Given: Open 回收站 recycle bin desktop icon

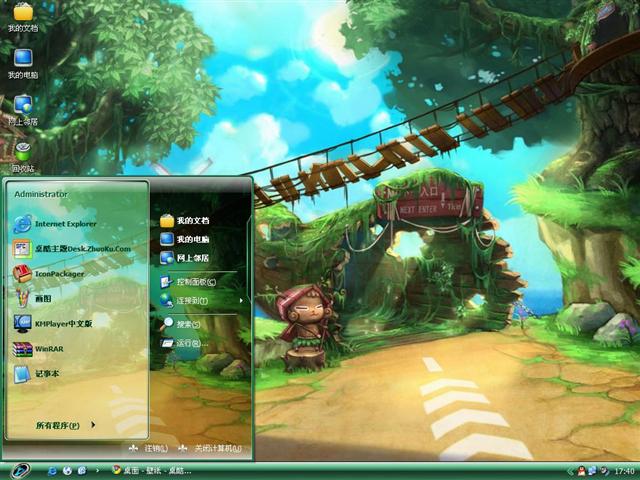Looking at the screenshot, I should click(23, 157).
